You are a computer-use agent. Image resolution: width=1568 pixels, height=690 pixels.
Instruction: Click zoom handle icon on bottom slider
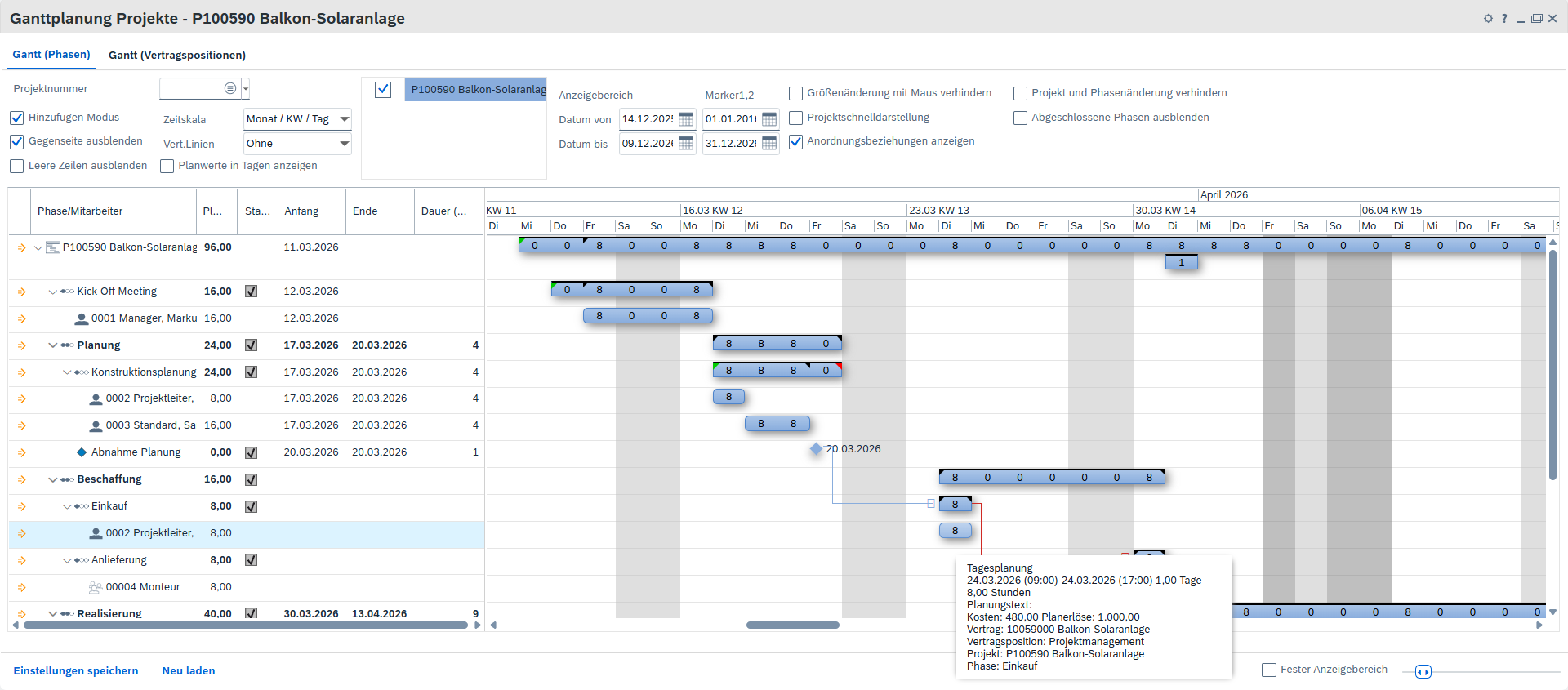[x=1423, y=671]
